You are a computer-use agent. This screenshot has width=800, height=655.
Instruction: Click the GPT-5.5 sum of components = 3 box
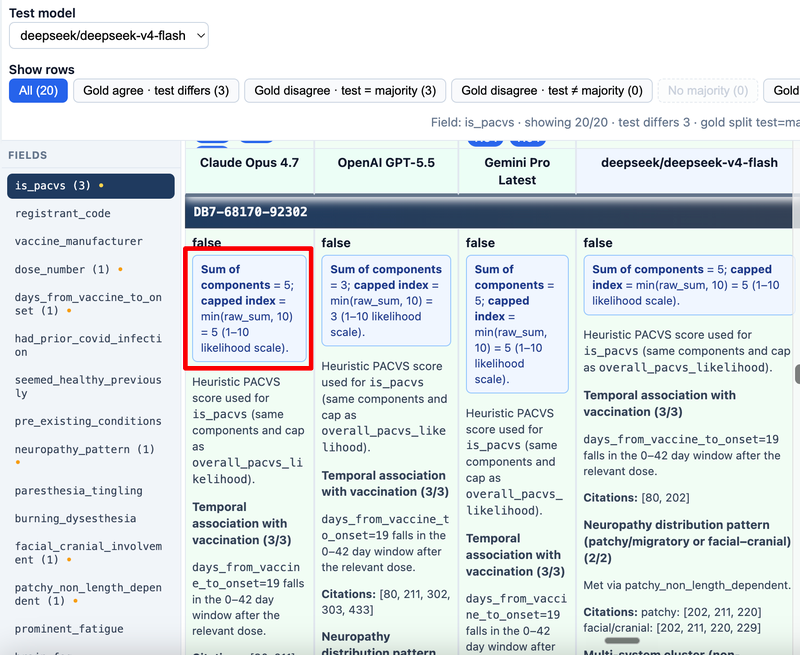[386, 301]
